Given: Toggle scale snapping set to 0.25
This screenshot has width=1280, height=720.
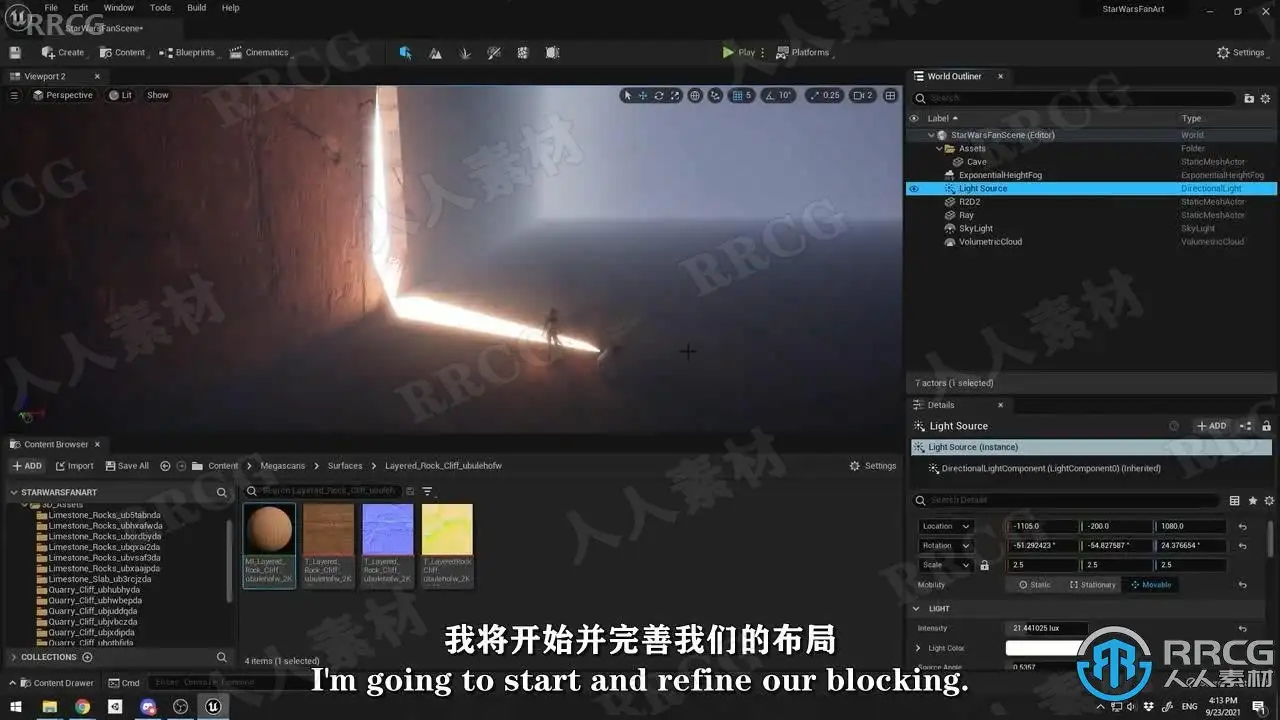Looking at the screenshot, I should (x=824, y=96).
